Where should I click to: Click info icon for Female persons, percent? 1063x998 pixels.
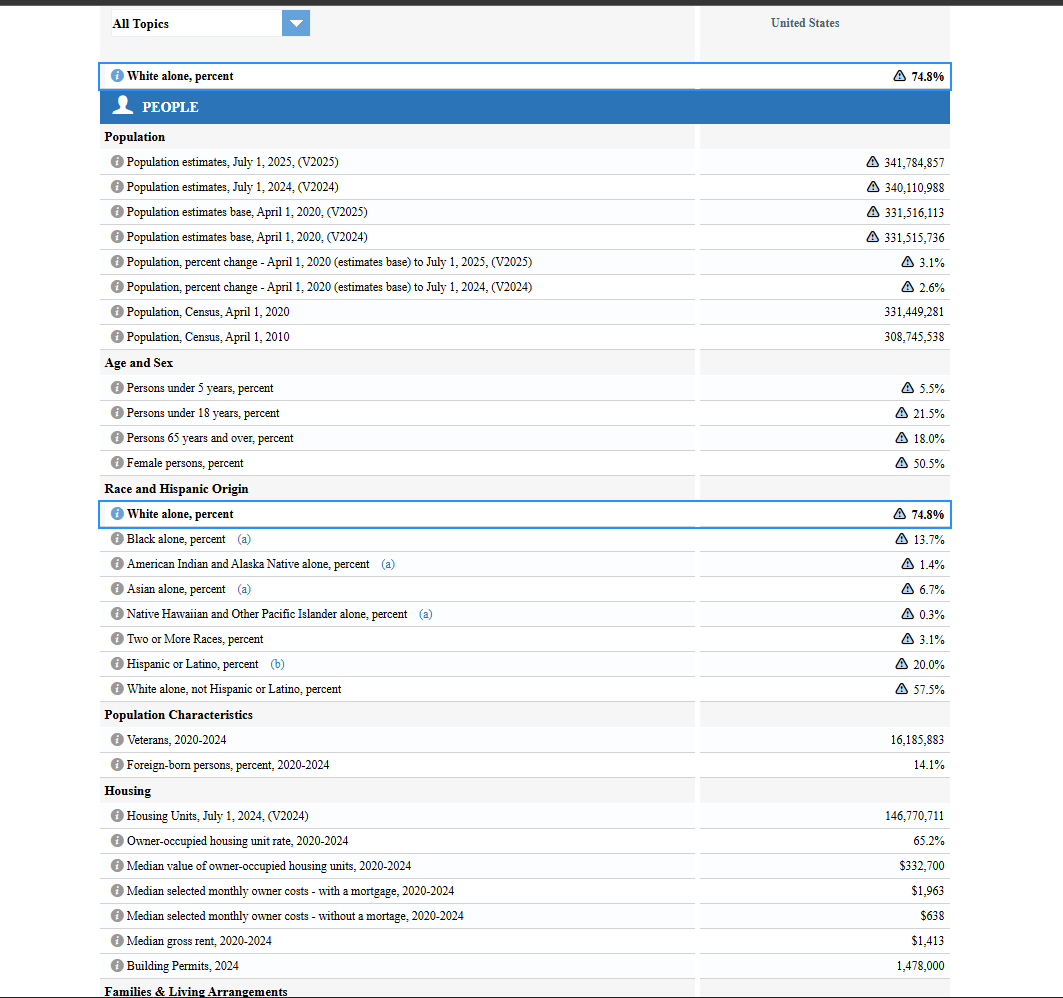coord(117,462)
